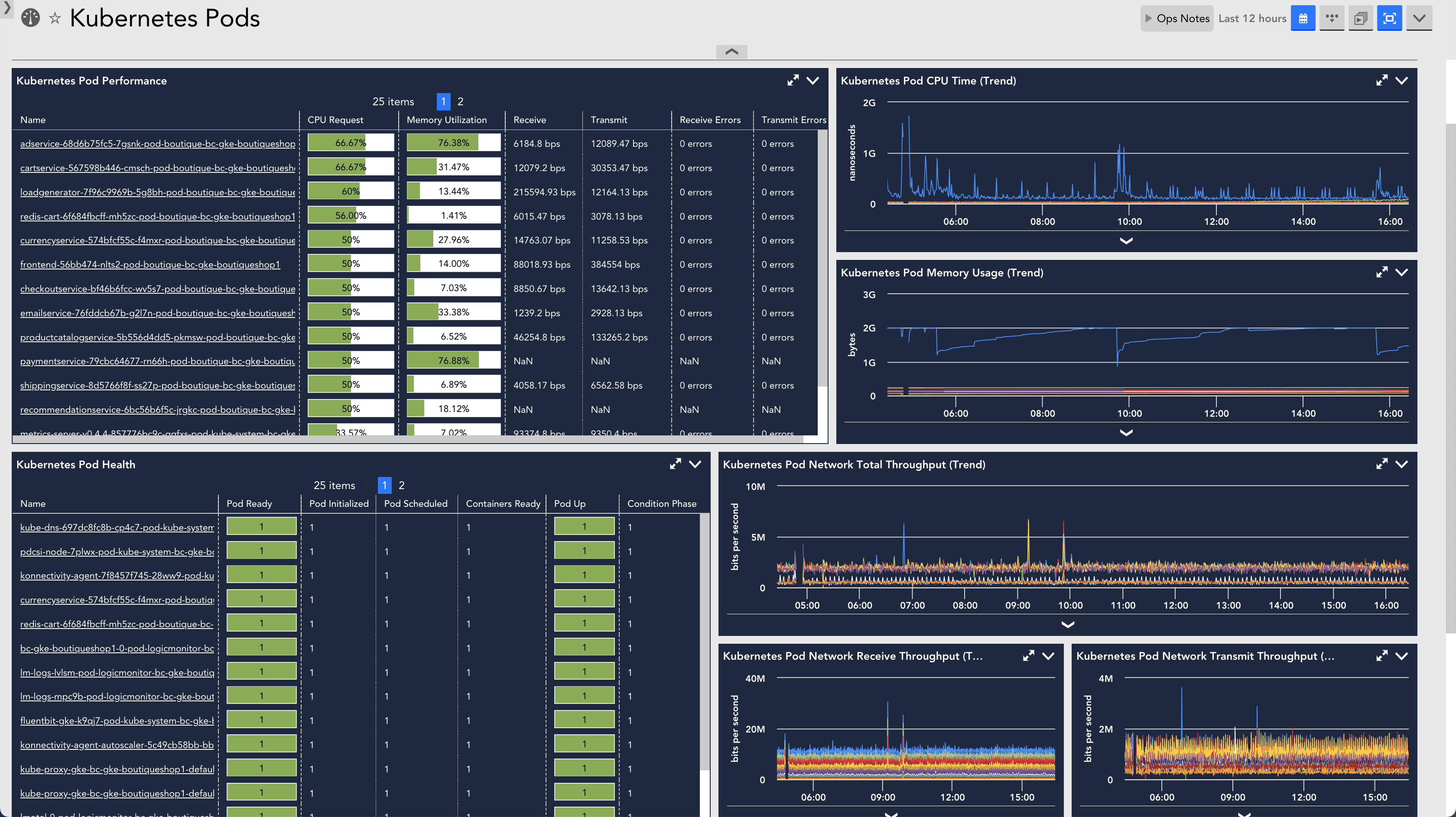Open Pod CPU Time Trend widget menu
Image resolution: width=1456 pixels, height=817 pixels.
coord(1402,80)
